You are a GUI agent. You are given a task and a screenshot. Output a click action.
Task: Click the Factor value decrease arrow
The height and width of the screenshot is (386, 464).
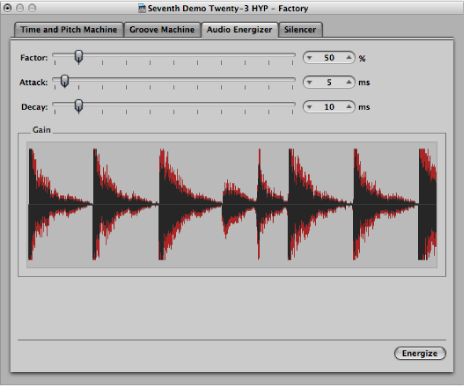point(309,58)
